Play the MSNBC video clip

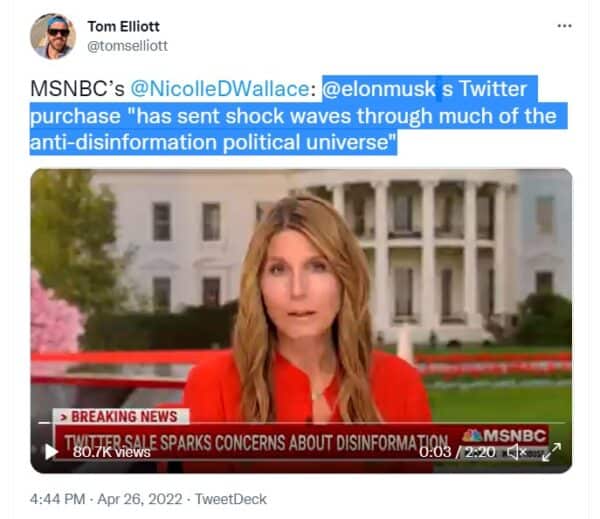click(x=51, y=452)
